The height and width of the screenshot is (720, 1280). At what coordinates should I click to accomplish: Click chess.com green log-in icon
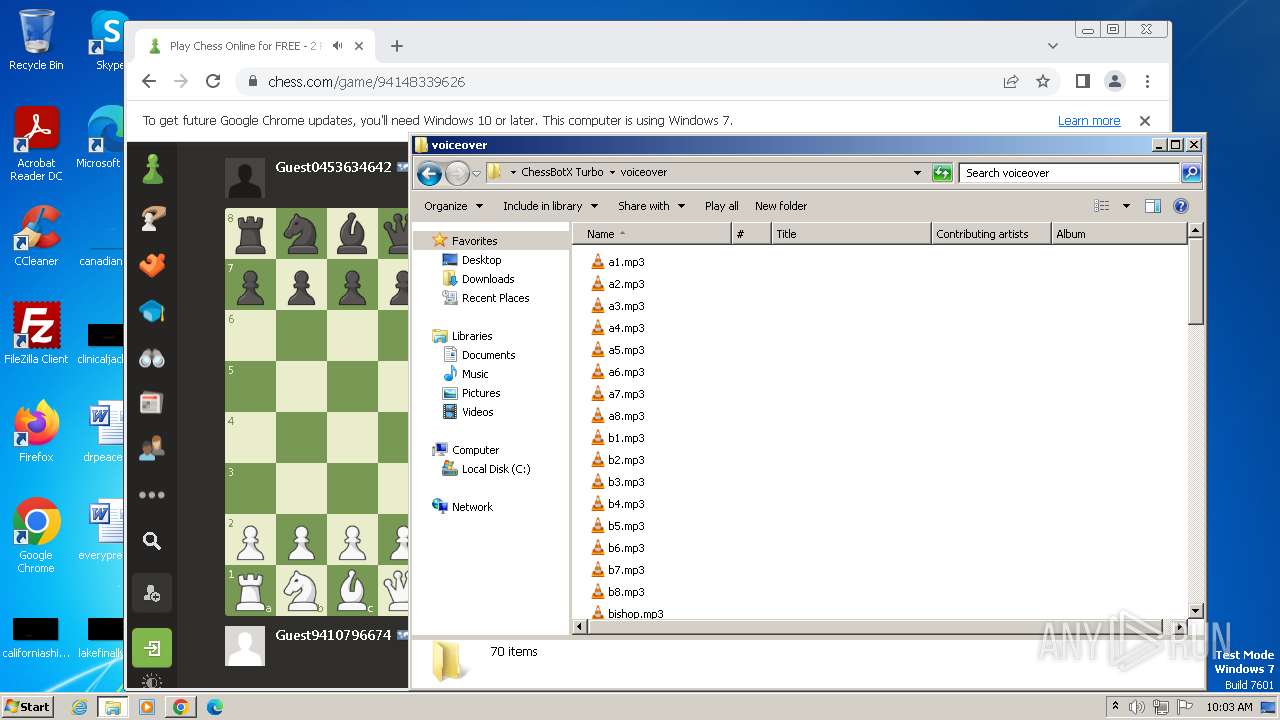click(x=152, y=649)
